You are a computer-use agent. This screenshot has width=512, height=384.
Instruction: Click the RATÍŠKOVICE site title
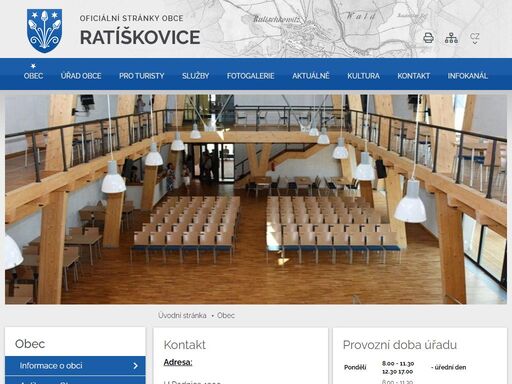(140, 37)
